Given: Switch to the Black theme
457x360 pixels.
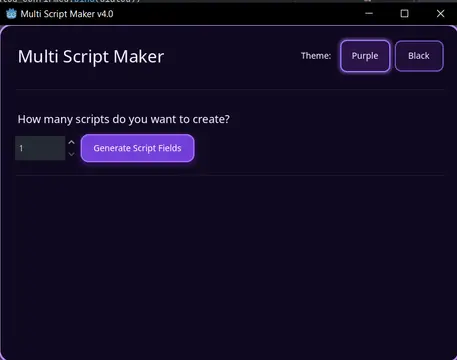Looking at the screenshot, I should point(419,56).
